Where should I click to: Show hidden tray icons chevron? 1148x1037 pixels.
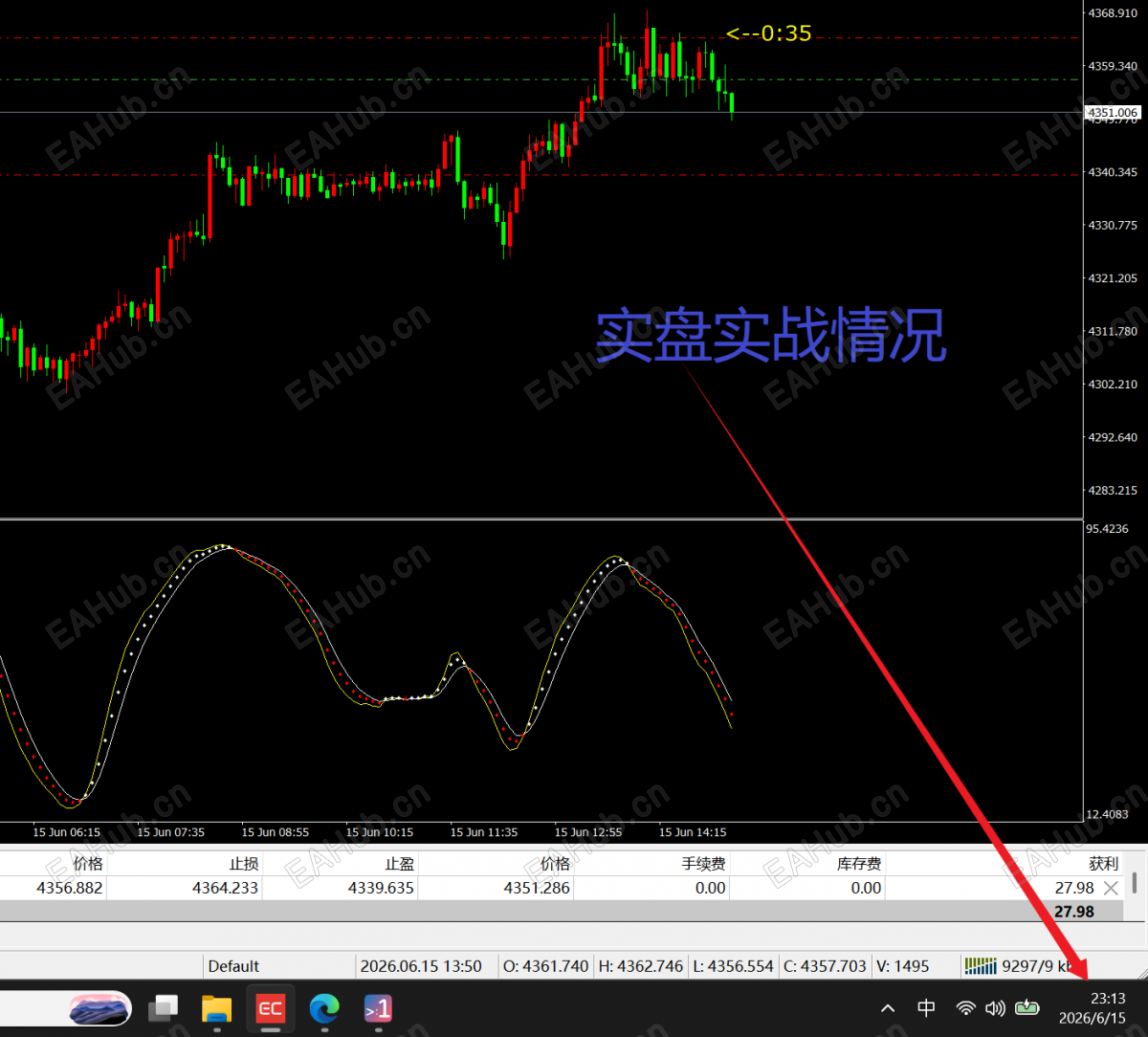[888, 1007]
